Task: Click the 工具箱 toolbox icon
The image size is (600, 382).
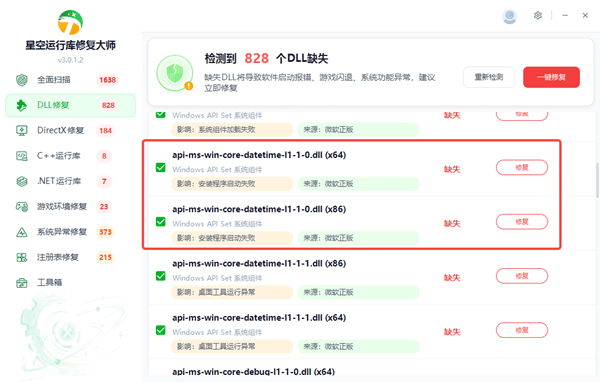Action: point(22,283)
